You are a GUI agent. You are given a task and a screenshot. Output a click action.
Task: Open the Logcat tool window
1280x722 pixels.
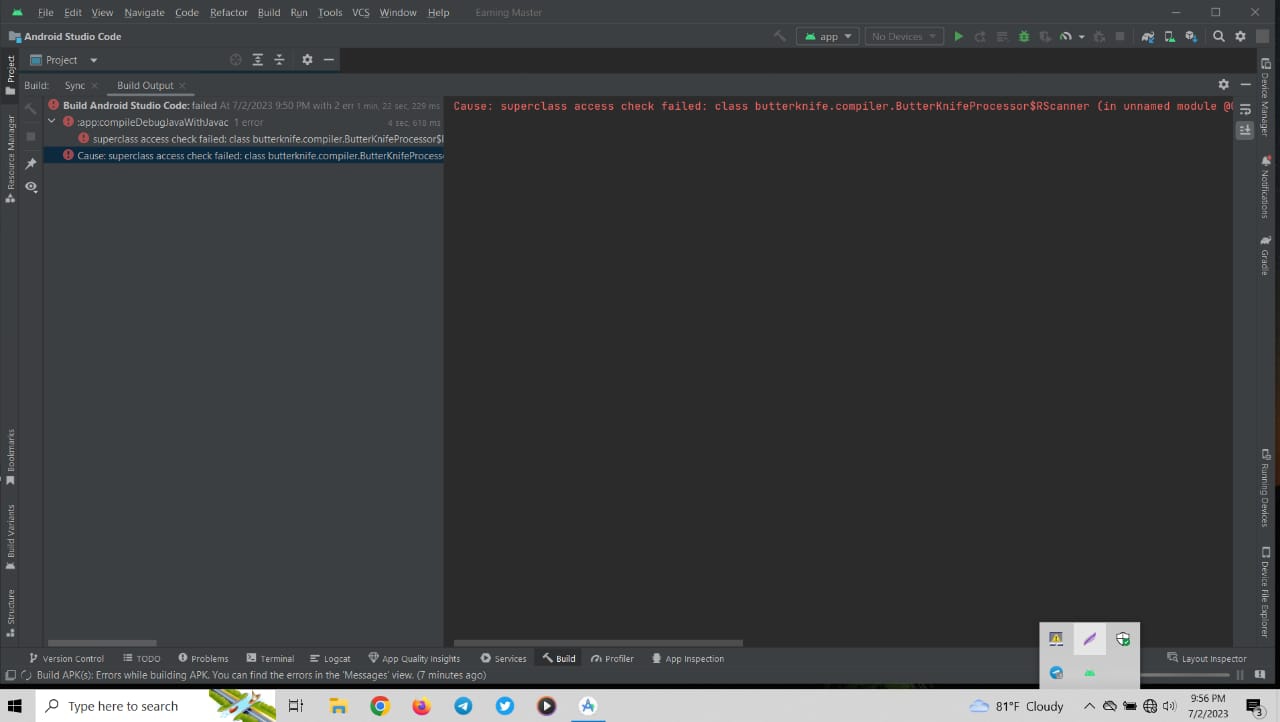pyautogui.click(x=330, y=659)
